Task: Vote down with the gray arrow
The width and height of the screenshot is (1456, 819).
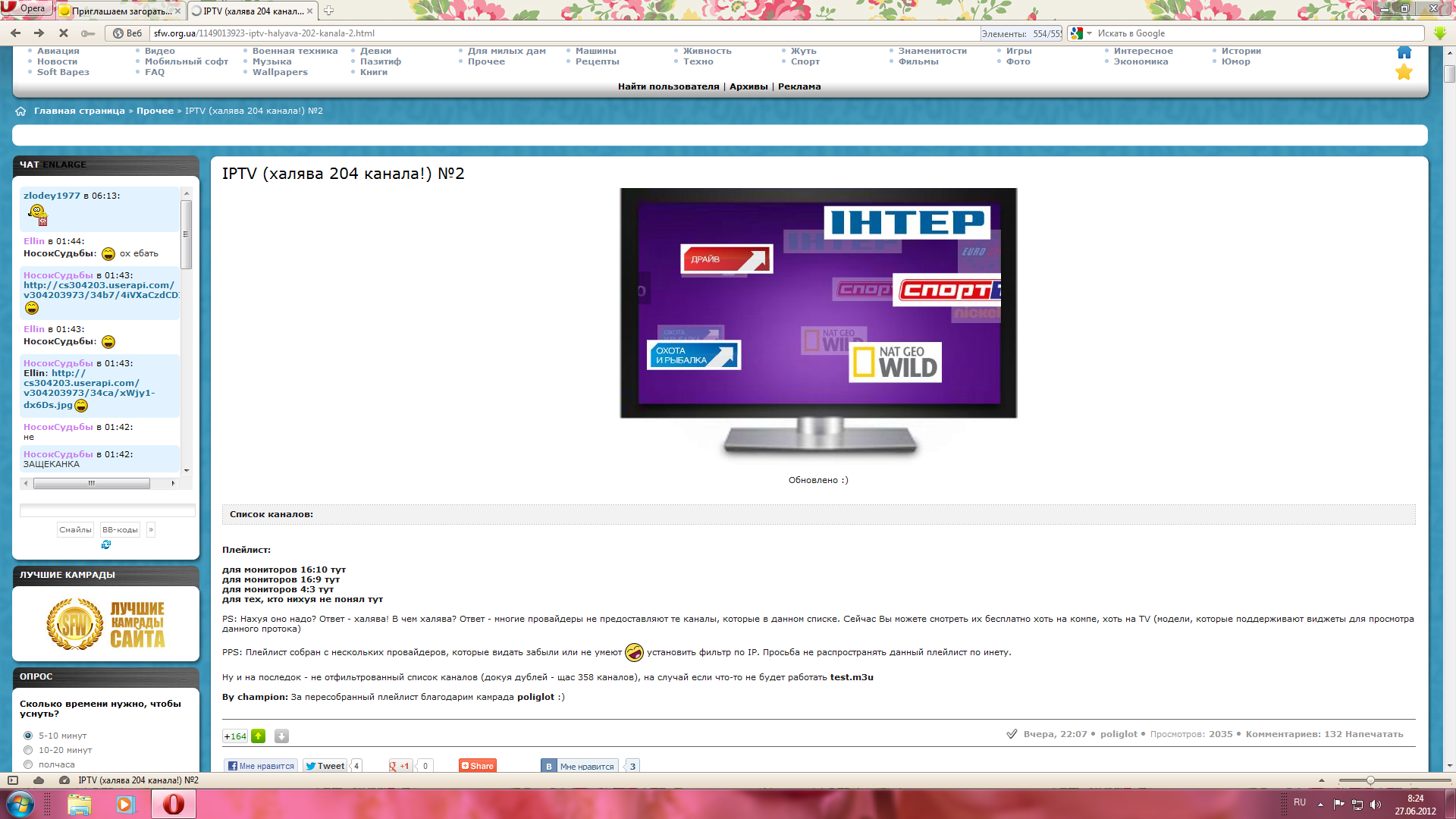Action: [281, 736]
